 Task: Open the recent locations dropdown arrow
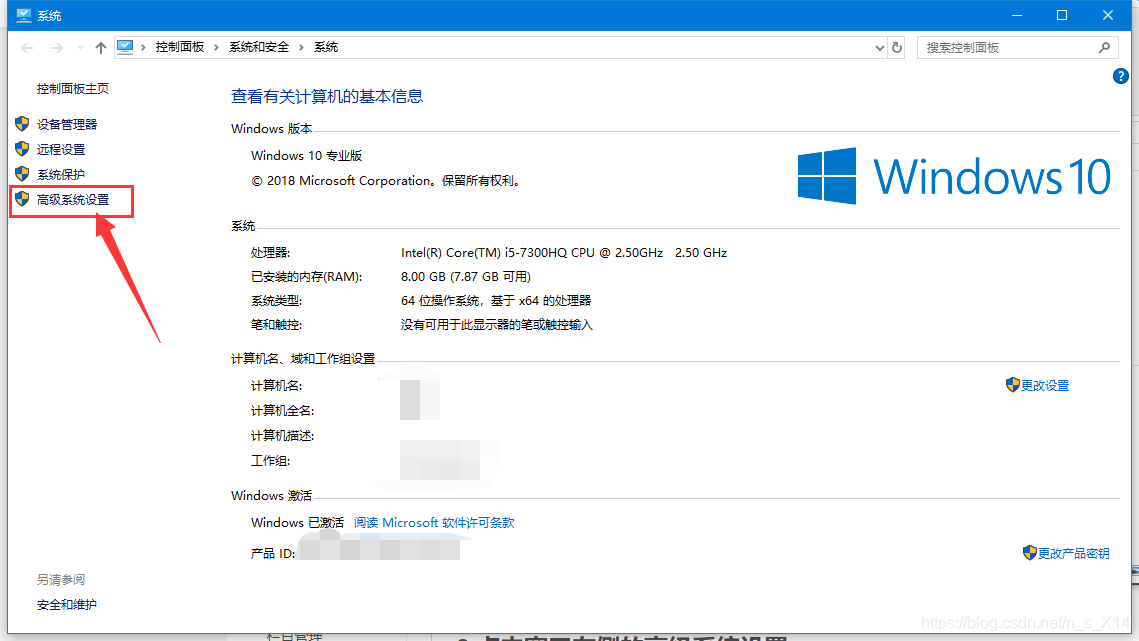tap(80, 48)
